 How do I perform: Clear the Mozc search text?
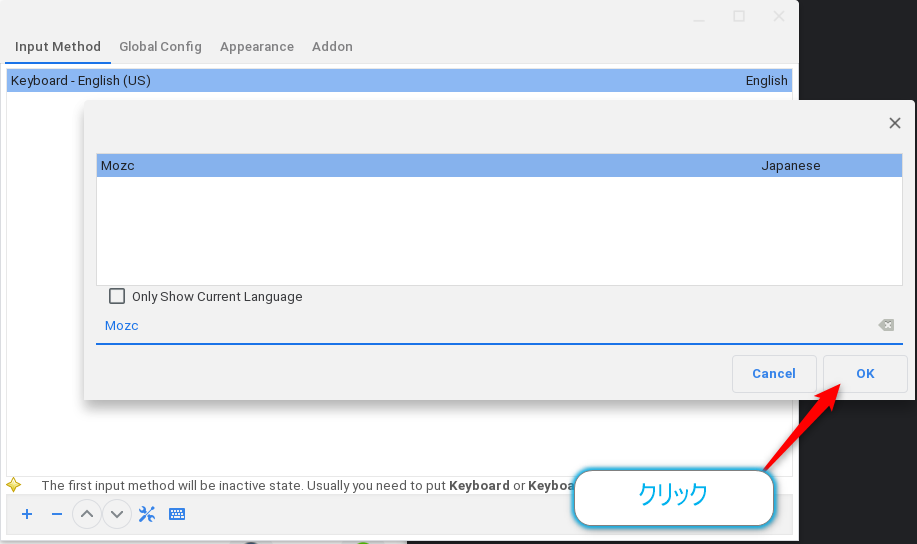(x=886, y=325)
